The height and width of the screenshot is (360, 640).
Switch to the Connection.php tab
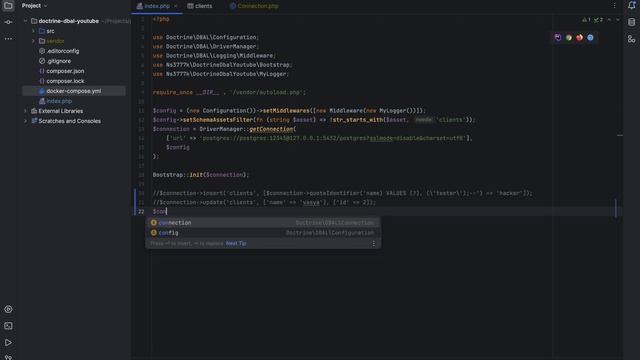click(x=254, y=6)
